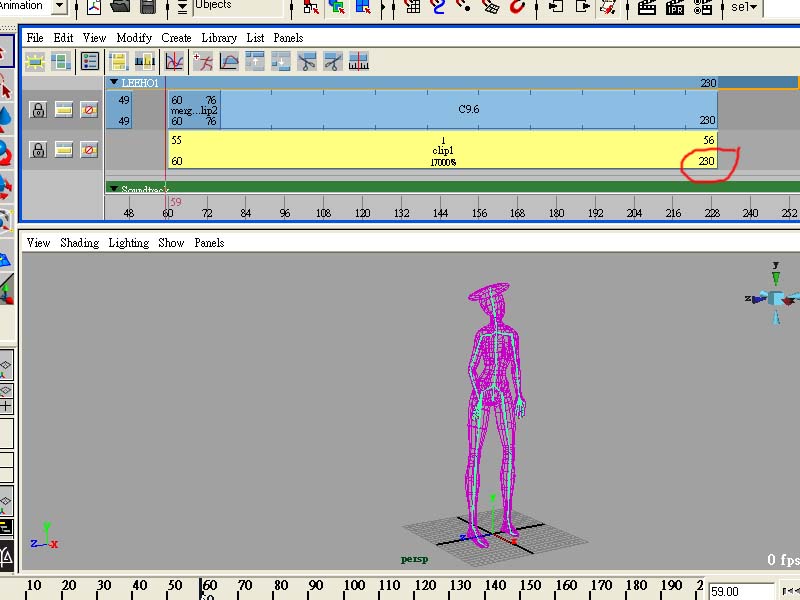Lock the merg...lip2 / C9.6 track
This screenshot has height=600, width=800.
(38, 110)
